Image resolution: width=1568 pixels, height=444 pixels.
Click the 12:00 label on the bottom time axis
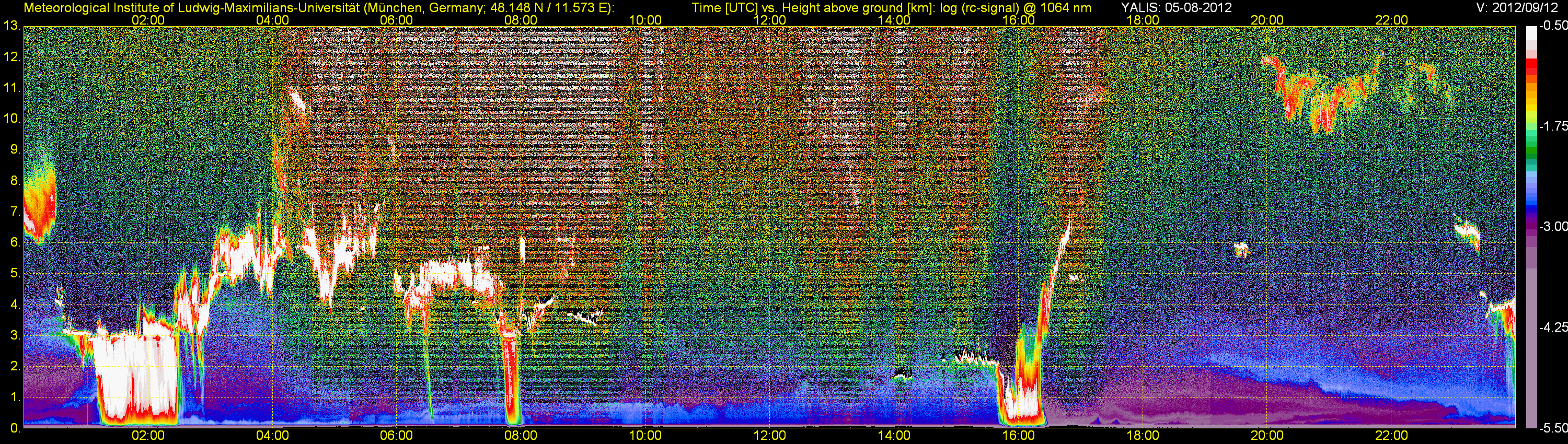(x=769, y=436)
